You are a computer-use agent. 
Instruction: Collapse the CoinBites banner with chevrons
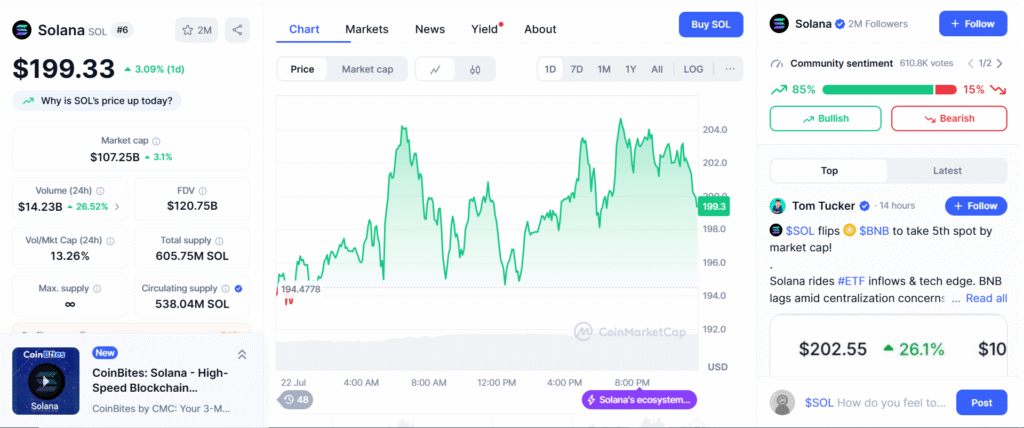[x=242, y=355]
